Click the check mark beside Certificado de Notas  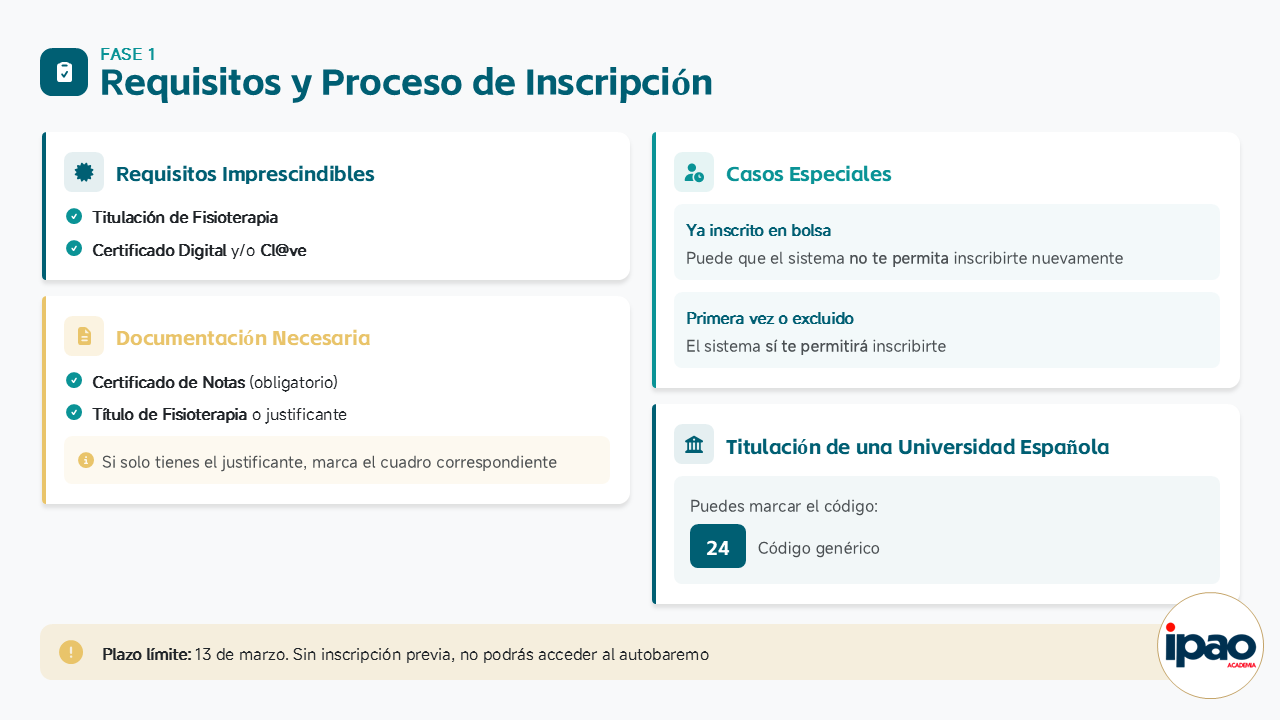[74, 380]
